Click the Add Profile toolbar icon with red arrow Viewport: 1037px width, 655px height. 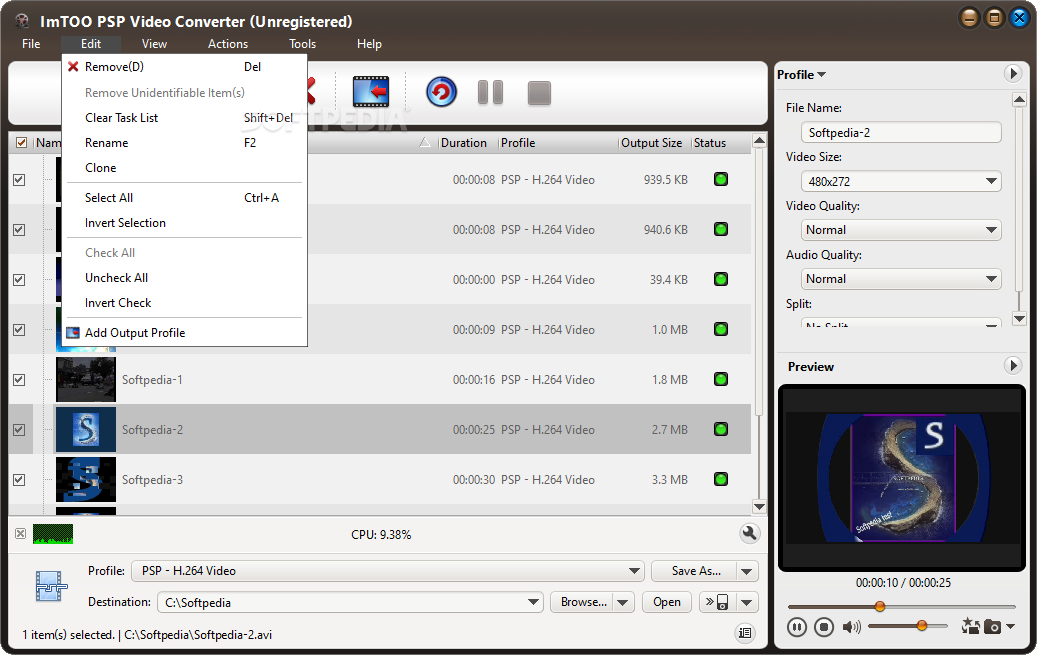click(x=370, y=92)
